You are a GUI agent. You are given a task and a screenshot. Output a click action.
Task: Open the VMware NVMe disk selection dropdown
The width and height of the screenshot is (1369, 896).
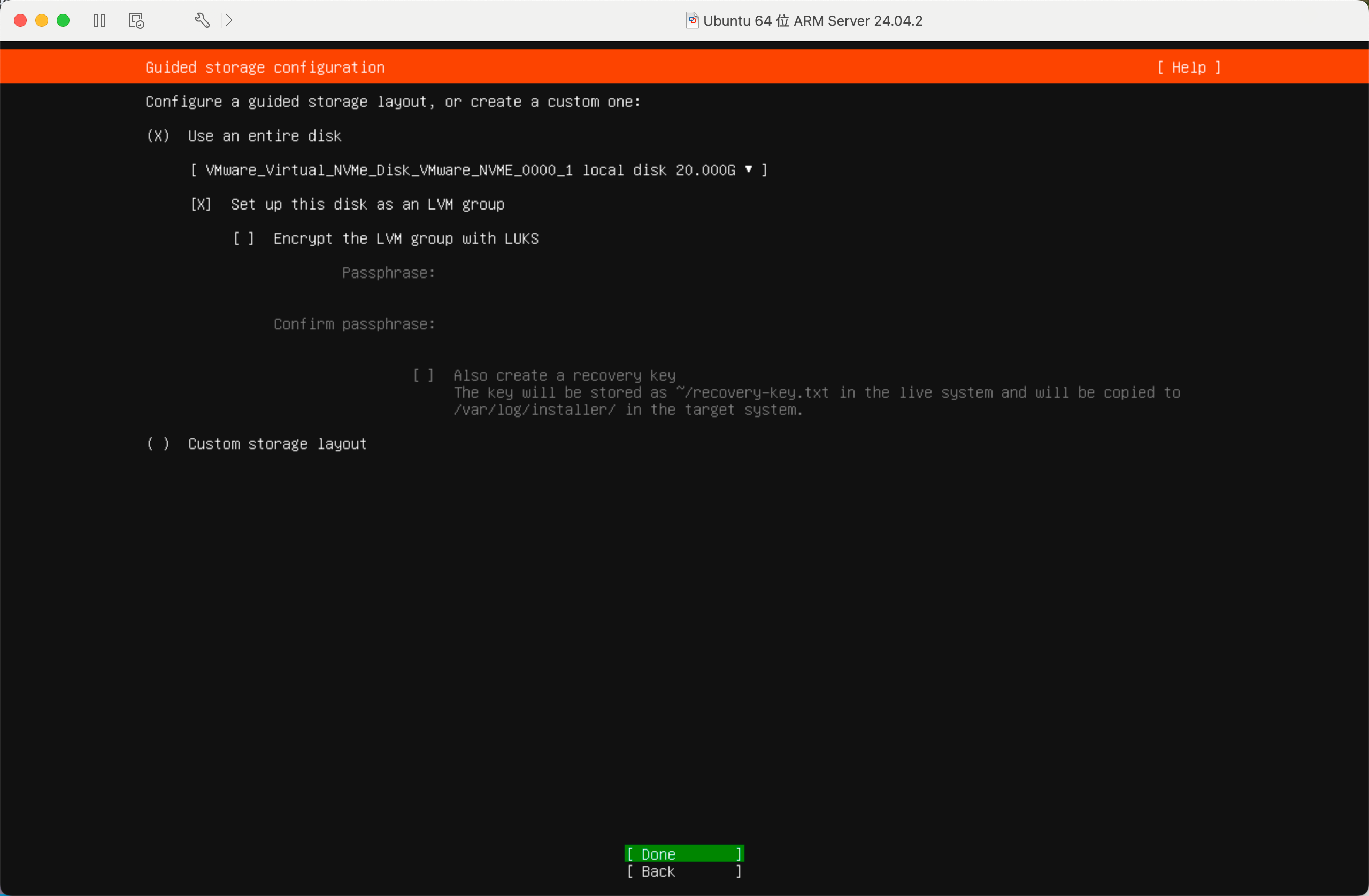(x=479, y=170)
